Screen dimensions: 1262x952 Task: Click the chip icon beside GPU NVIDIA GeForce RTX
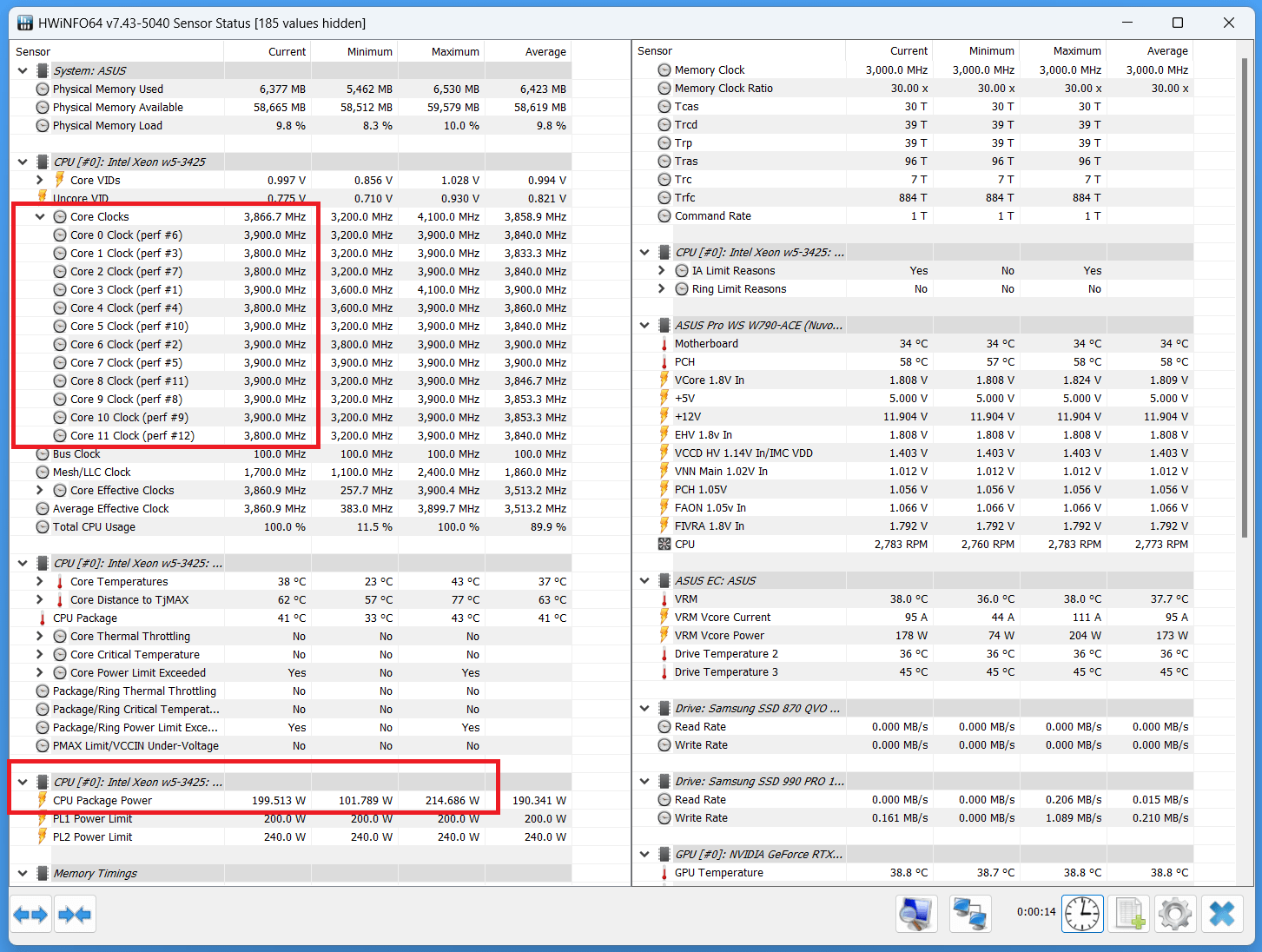pyautogui.click(x=664, y=854)
